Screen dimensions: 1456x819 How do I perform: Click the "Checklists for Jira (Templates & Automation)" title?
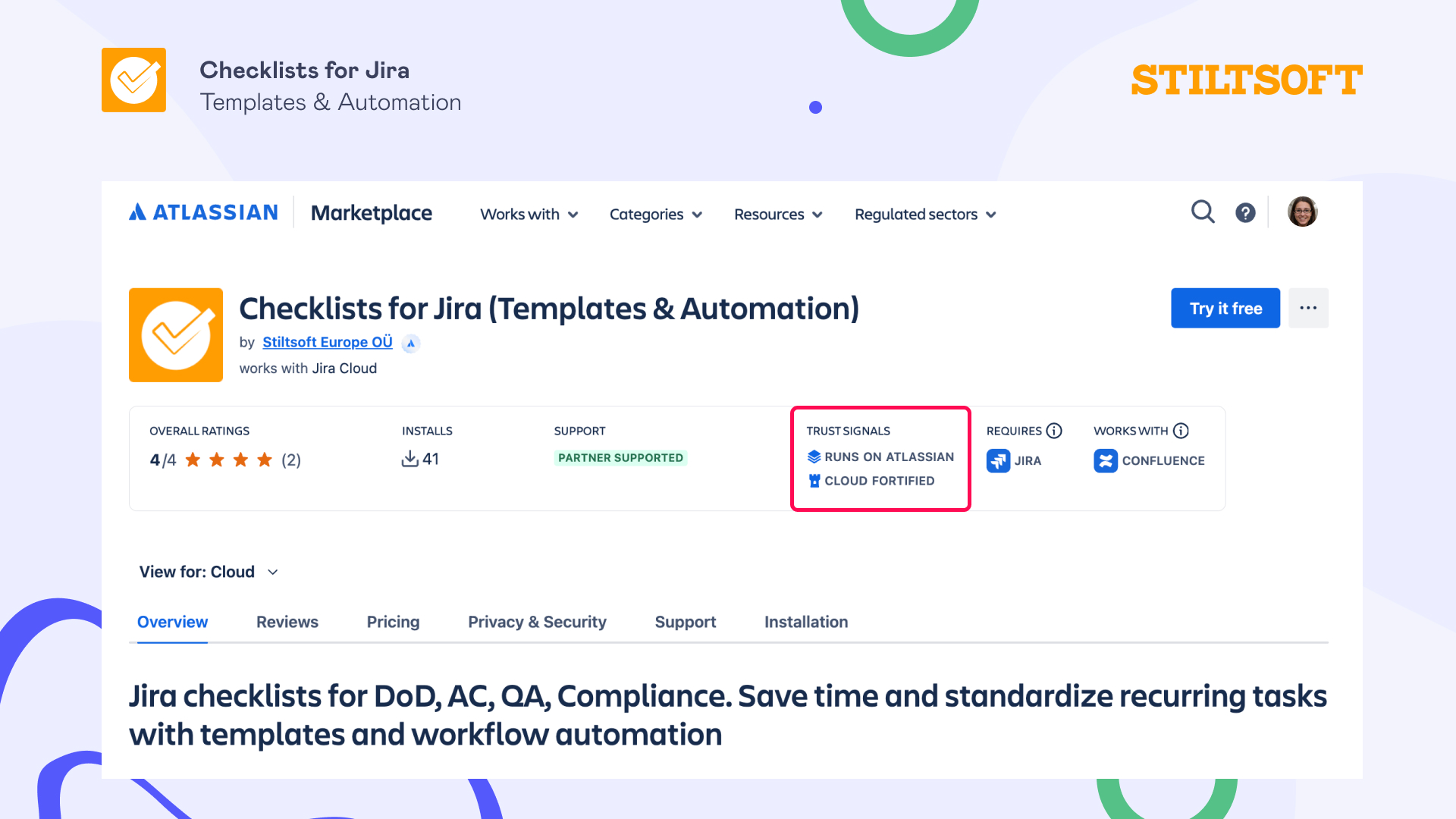[x=549, y=309]
